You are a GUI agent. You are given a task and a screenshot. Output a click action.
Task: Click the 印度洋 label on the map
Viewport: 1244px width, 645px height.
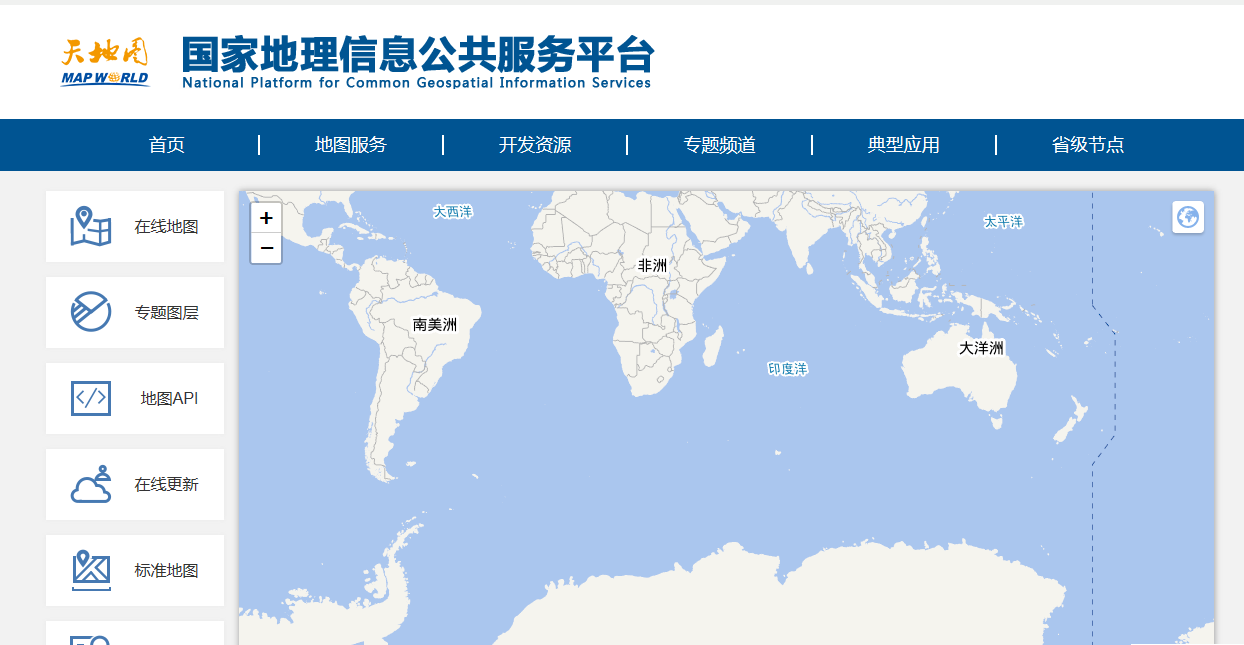pyautogui.click(x=786, y=368)
